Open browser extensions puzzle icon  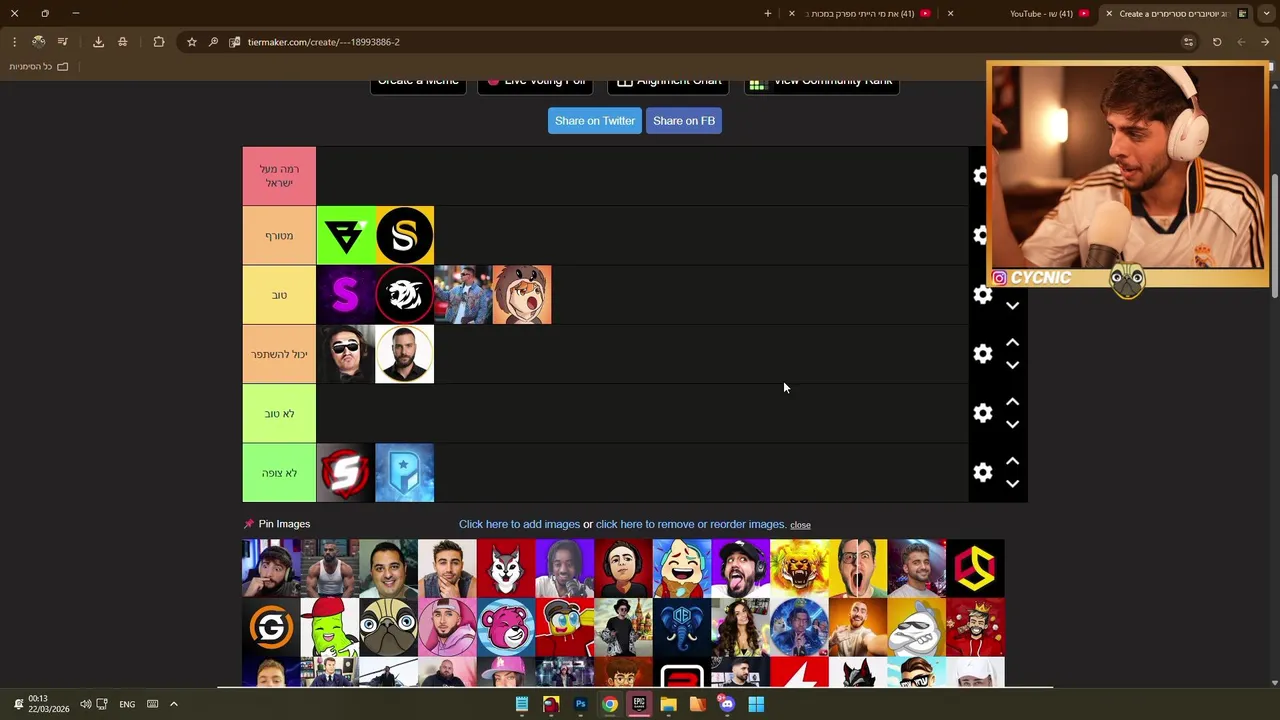pos(159,42)
